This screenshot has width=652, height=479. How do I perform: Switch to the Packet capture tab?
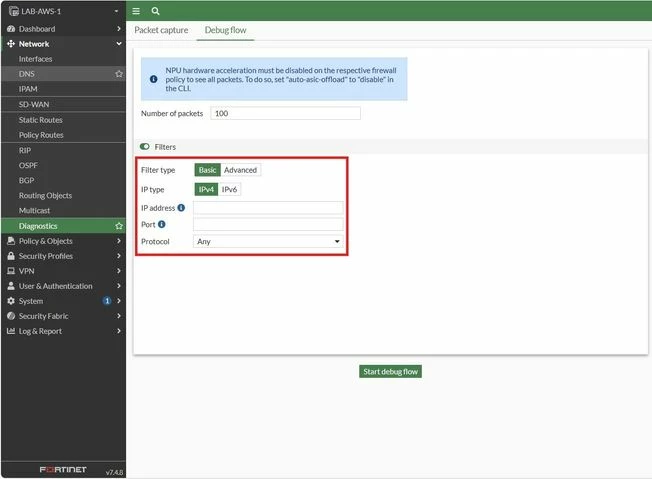point(161,30)
